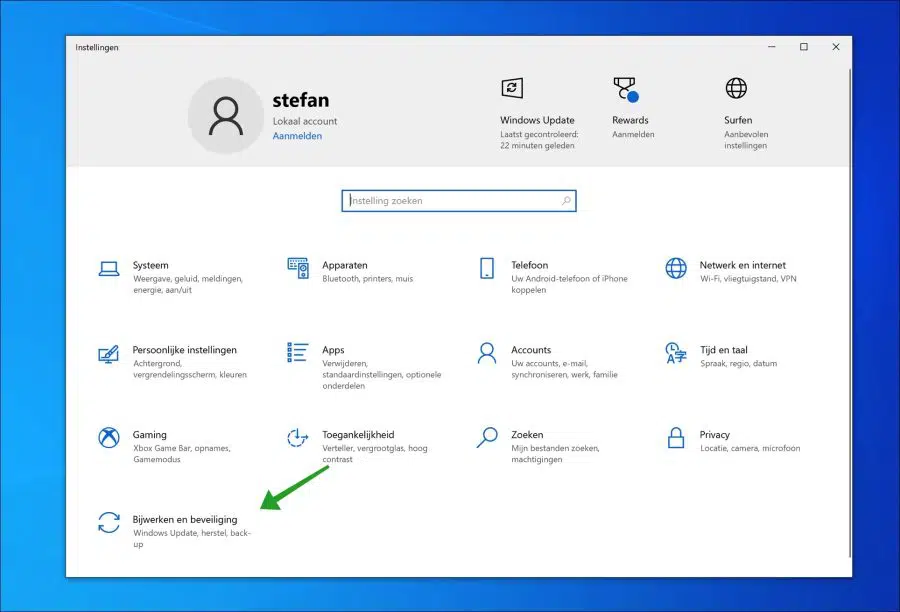Click 'Bluetooth, printers, muis' description
Image resolution: width=900 pixels, height=612 pixels.
pos(367,279)
